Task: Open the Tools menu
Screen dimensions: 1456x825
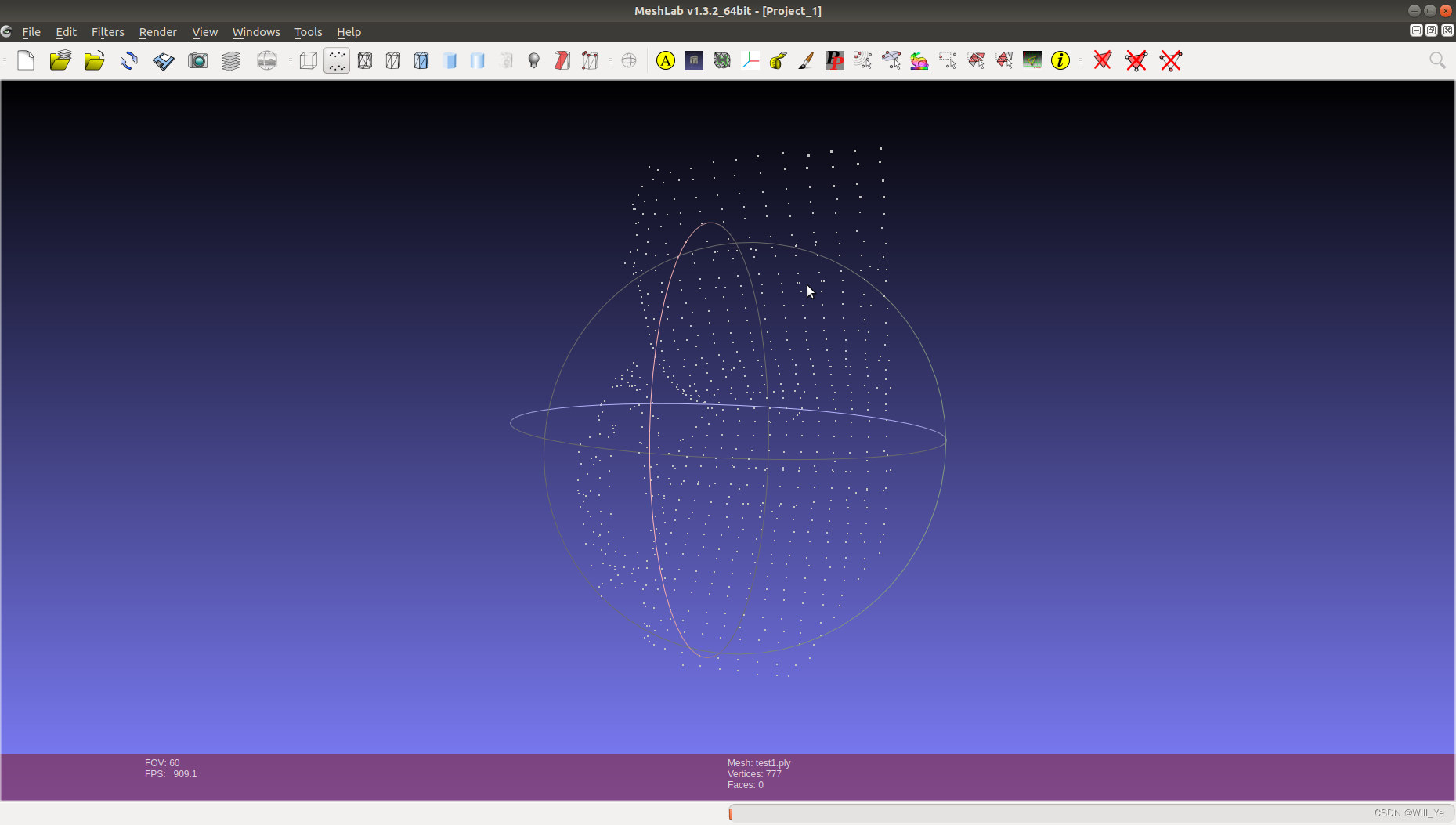Action: [x=308, y=32]
